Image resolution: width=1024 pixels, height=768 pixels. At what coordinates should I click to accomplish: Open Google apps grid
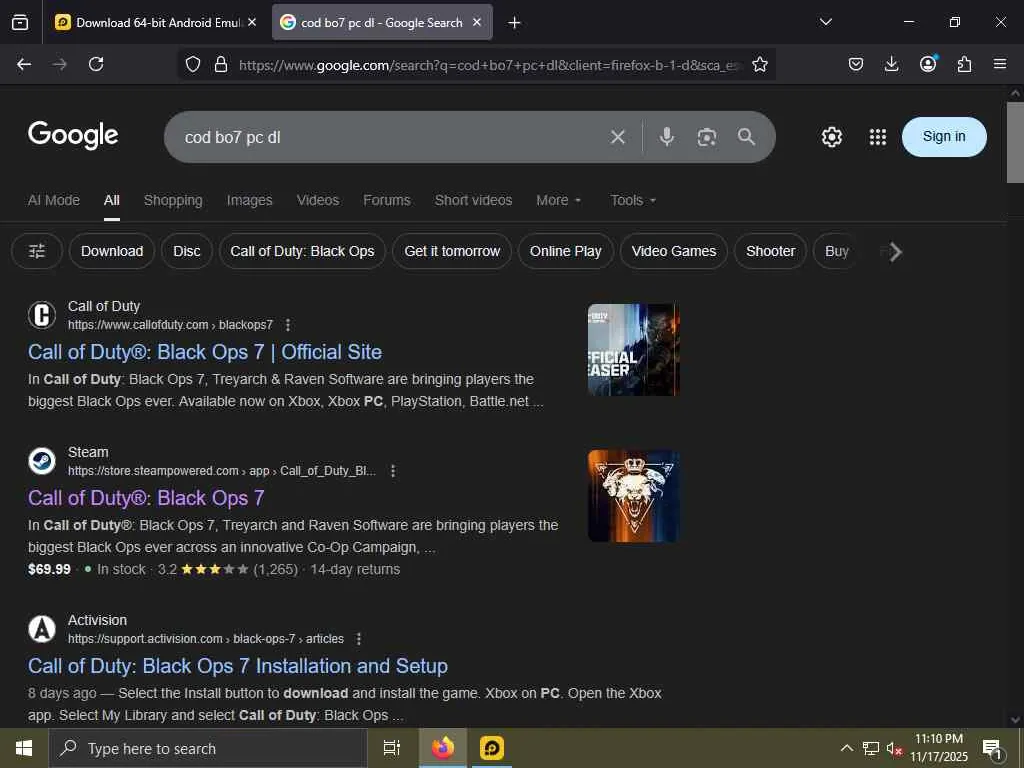pos(878,137)
